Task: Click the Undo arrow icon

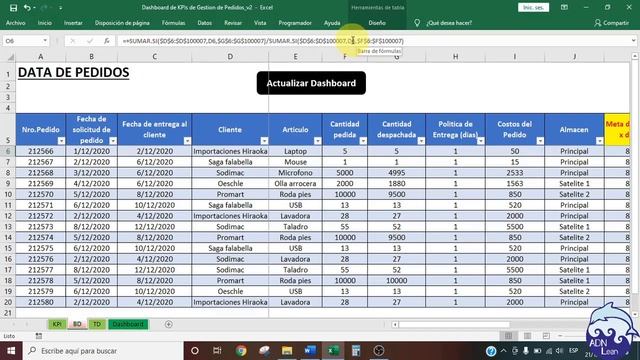Action: click(27, 8)
